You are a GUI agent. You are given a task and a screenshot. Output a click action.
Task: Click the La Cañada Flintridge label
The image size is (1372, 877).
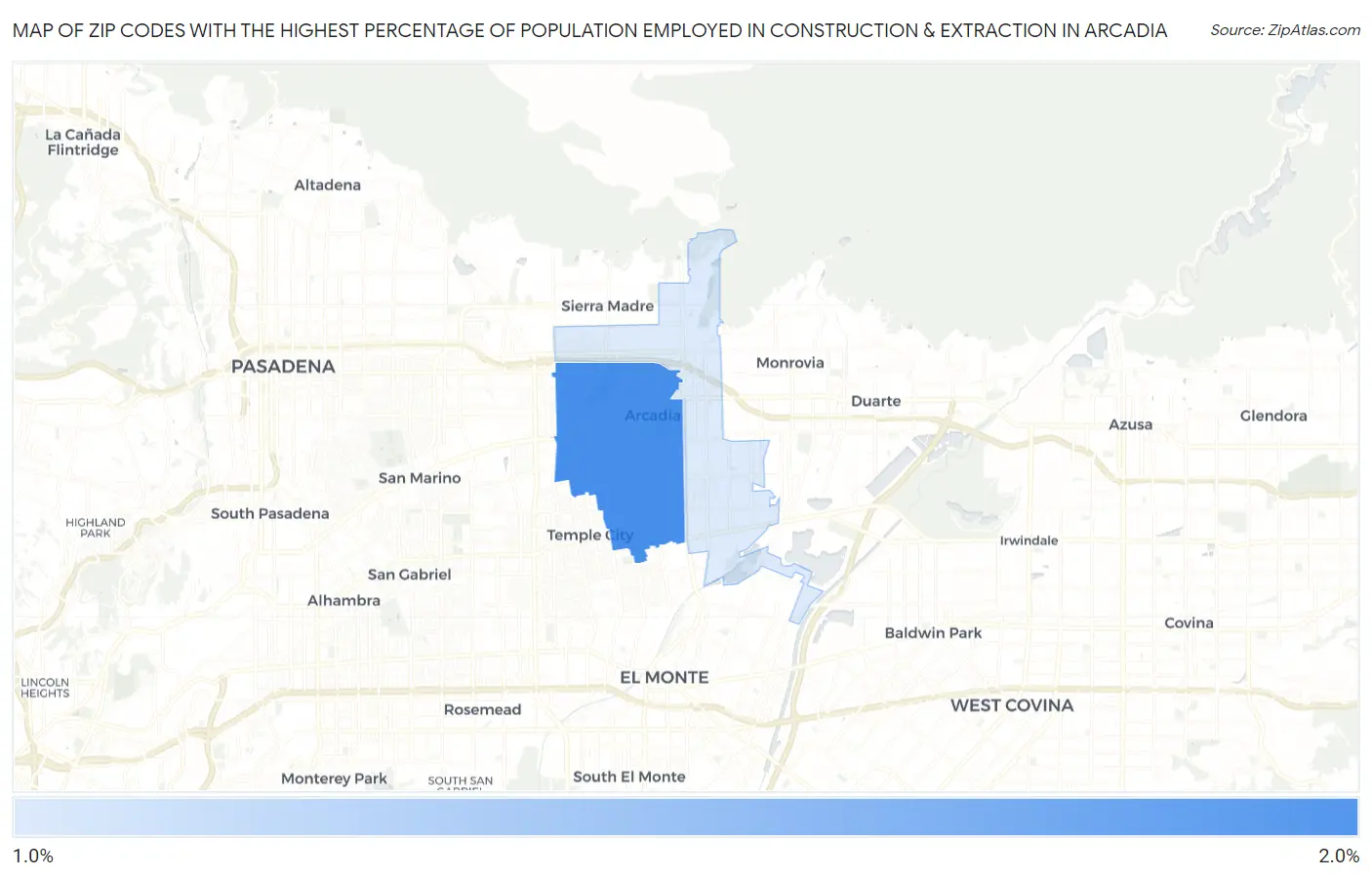click(x=83, y=142)
